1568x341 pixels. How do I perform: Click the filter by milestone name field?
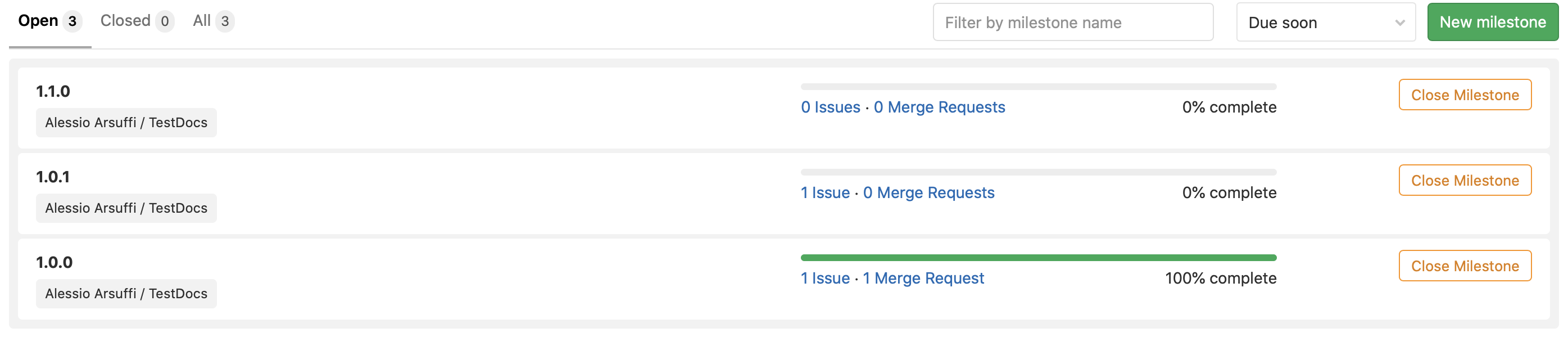click(x=1073, y=22)
